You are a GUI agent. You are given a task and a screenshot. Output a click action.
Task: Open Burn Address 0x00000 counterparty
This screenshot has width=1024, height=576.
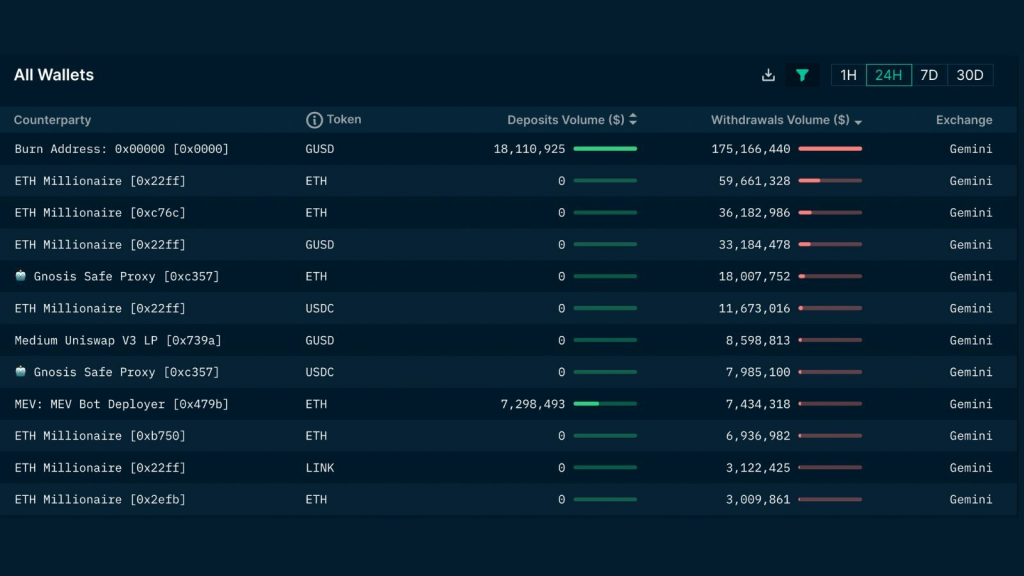pos(121,149)
